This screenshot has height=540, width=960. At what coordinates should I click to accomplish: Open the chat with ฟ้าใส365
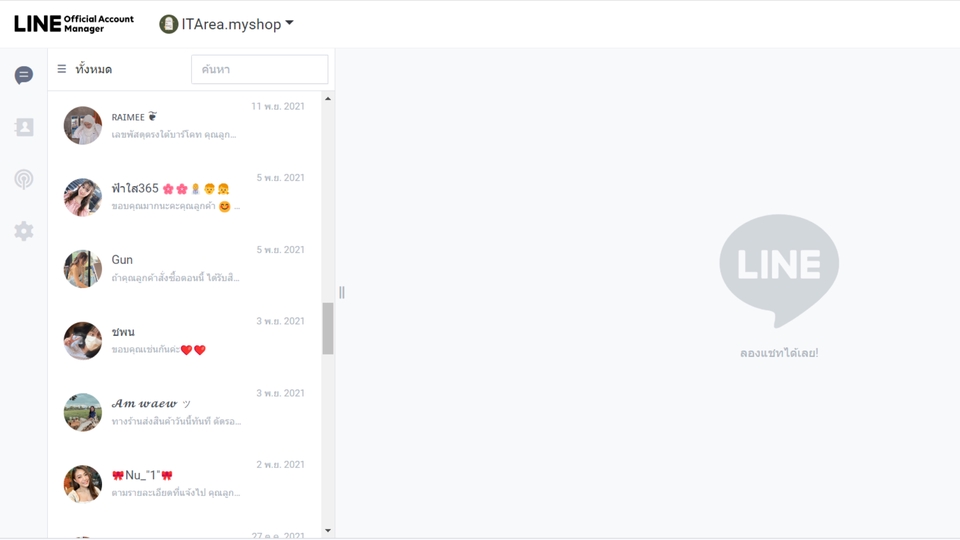tap(184, 197)
